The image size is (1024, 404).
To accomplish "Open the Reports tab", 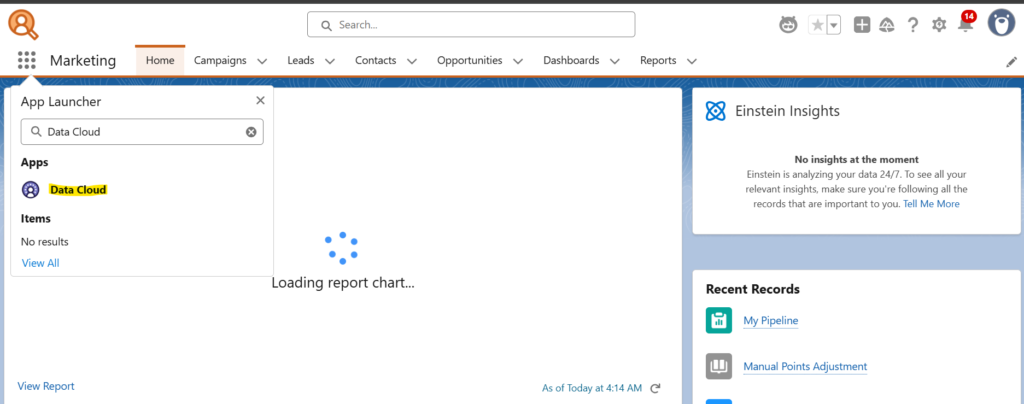I will click(x=658, y=61).
